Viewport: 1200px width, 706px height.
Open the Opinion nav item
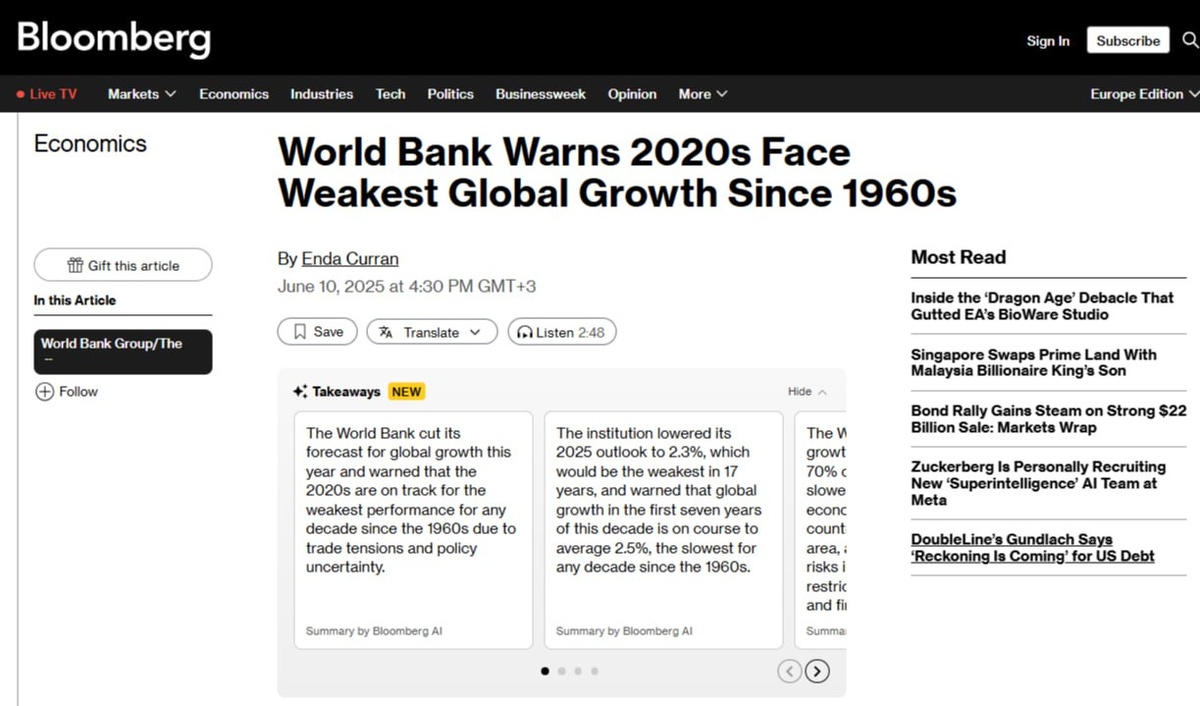[x=632, y=94]
